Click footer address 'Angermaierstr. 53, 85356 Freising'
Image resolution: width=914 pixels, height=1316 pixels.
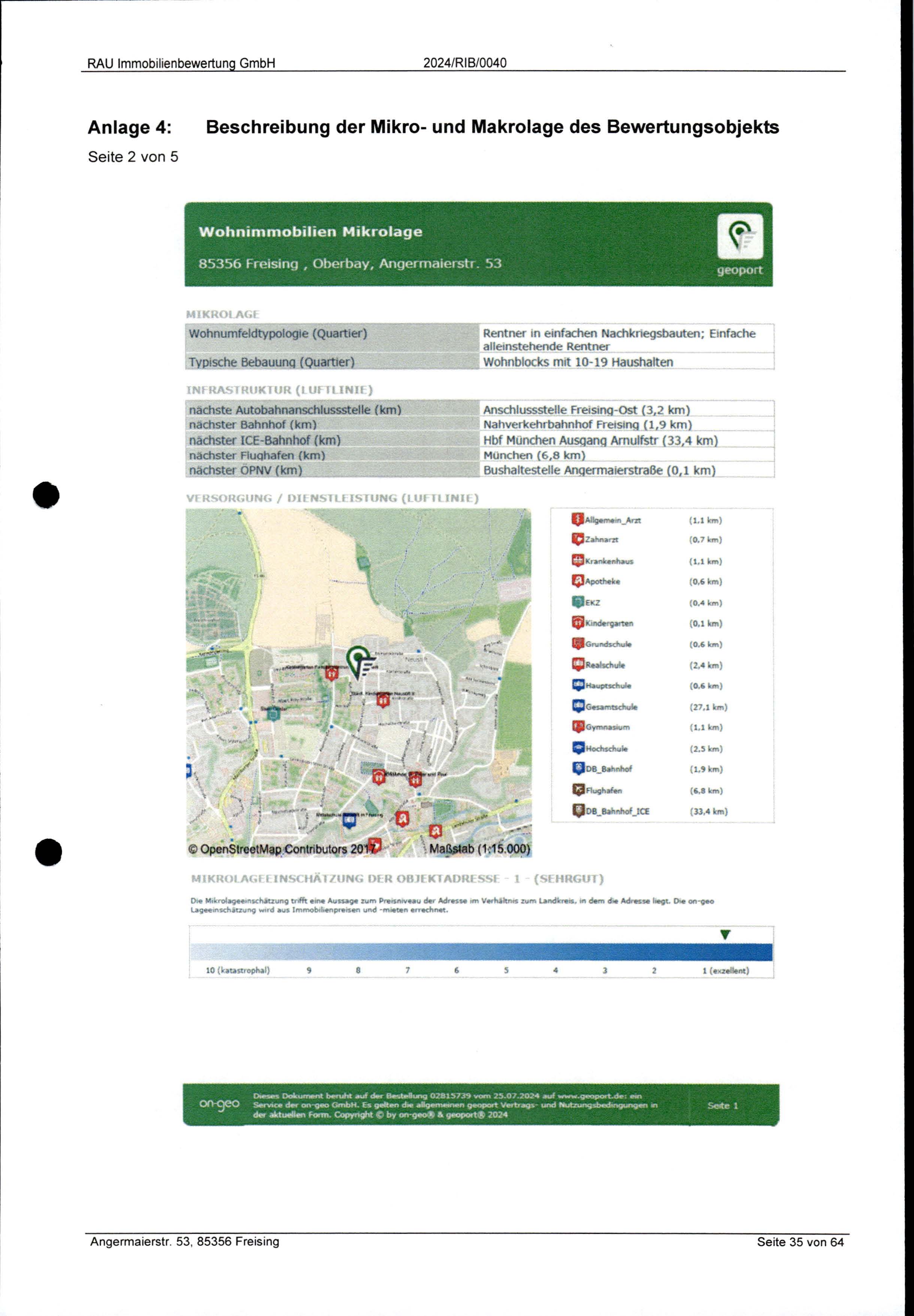[184, 1241]
